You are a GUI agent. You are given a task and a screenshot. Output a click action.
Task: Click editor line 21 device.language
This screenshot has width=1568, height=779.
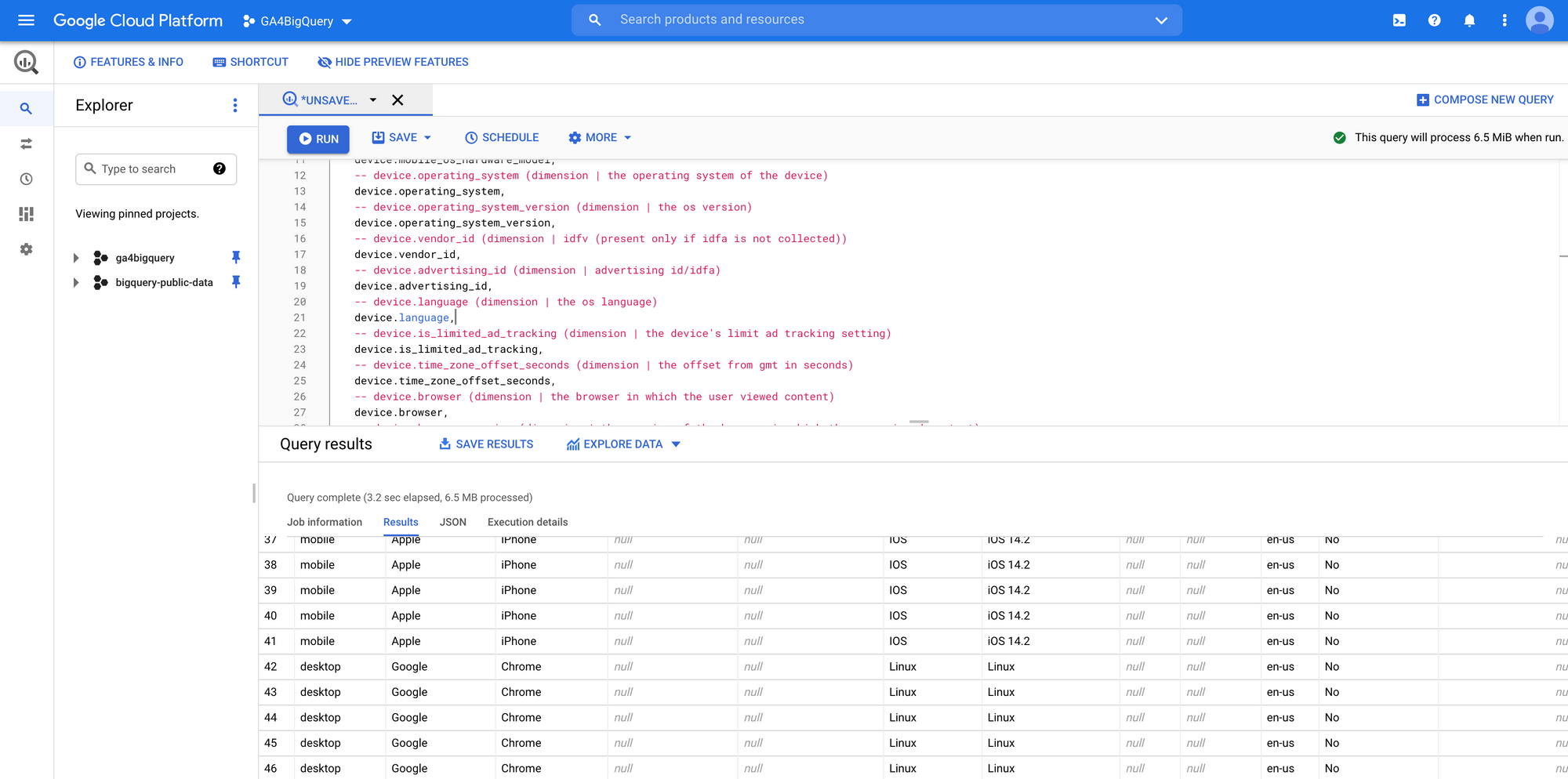click(404, 317)
